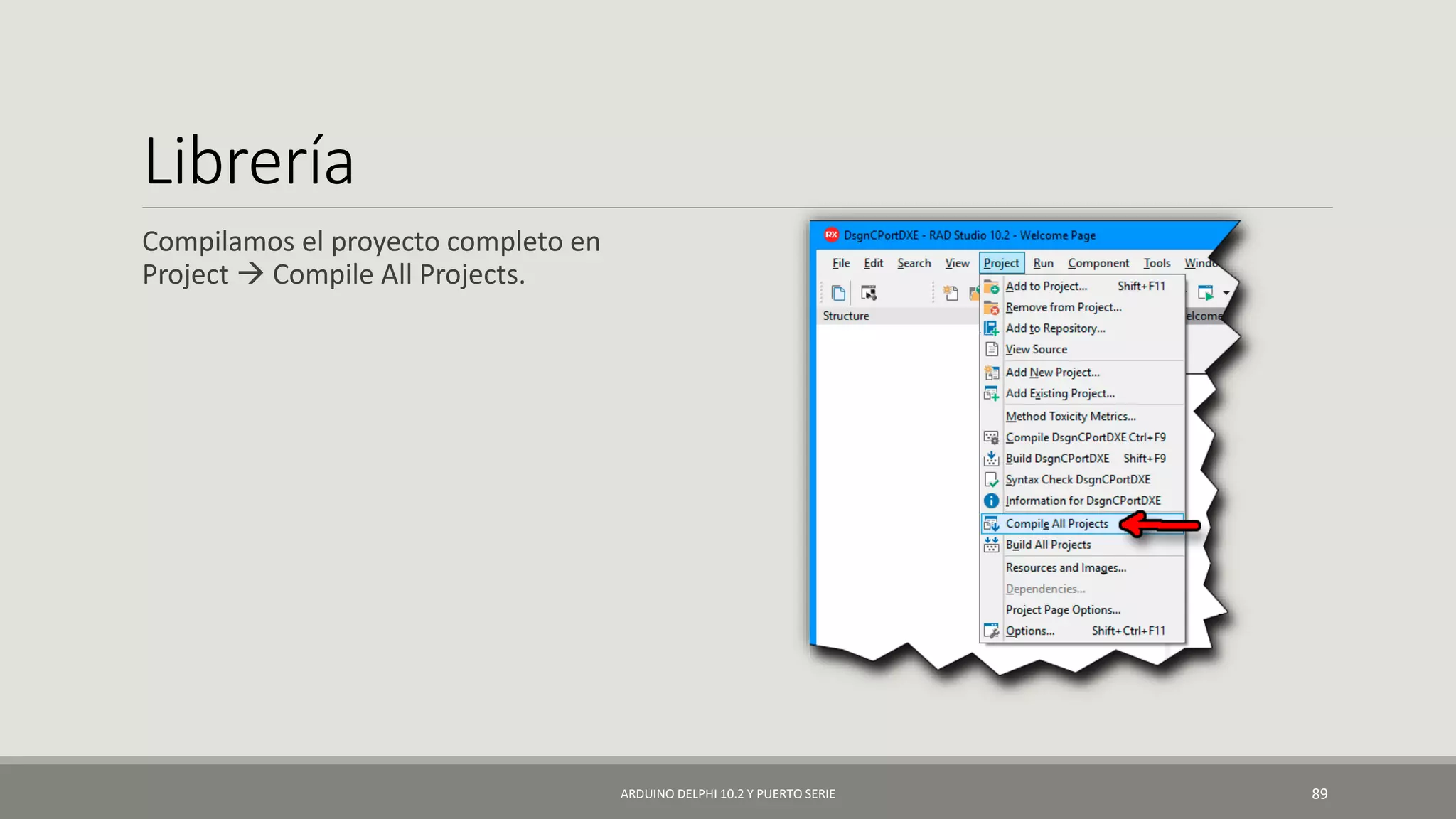Select Compile DsgnCPortDXE entry
Image resolution: width=1456 pixels, height=819 pixels.
click(x=1082, y=437)
